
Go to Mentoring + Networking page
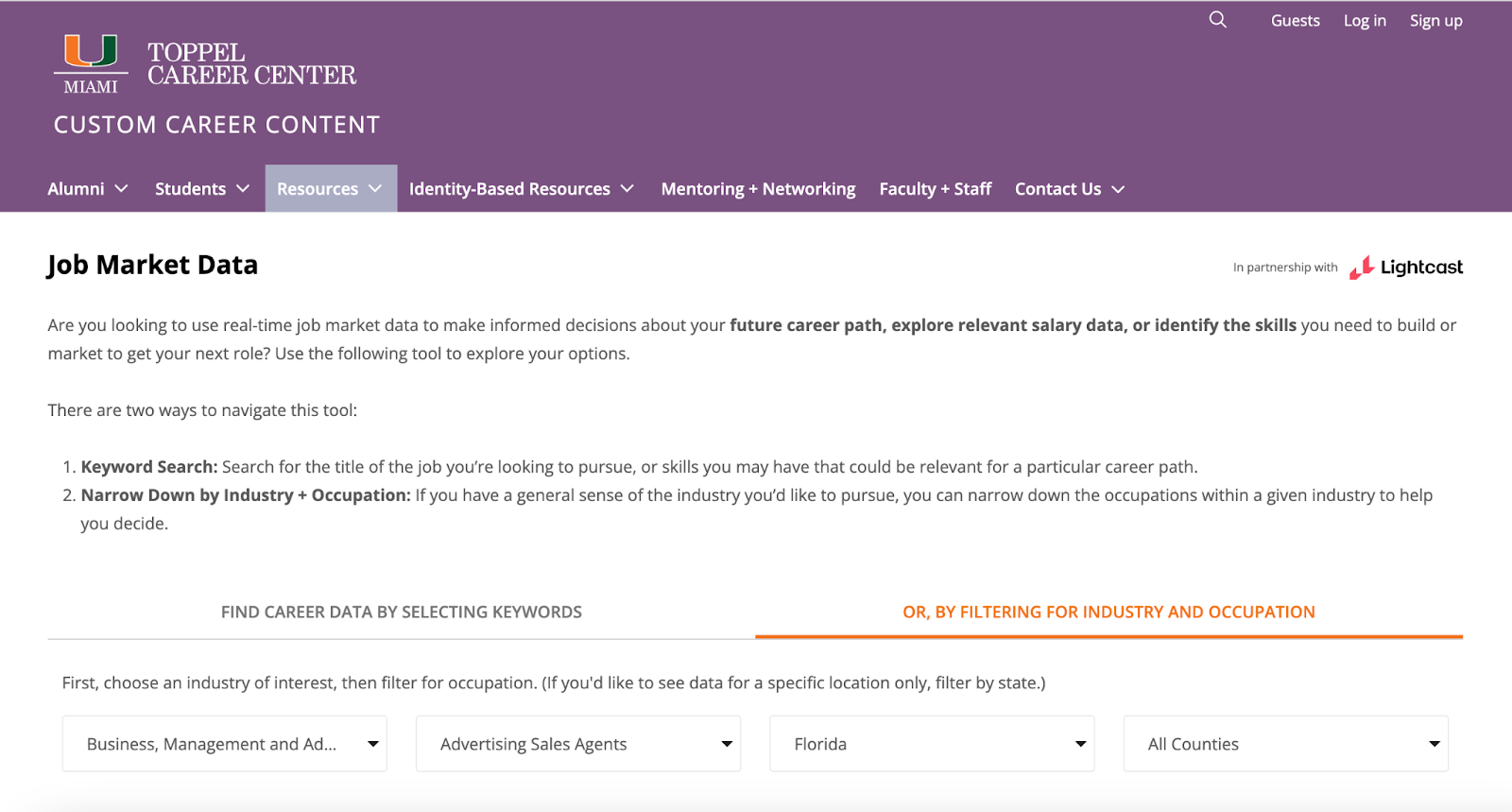758,189
